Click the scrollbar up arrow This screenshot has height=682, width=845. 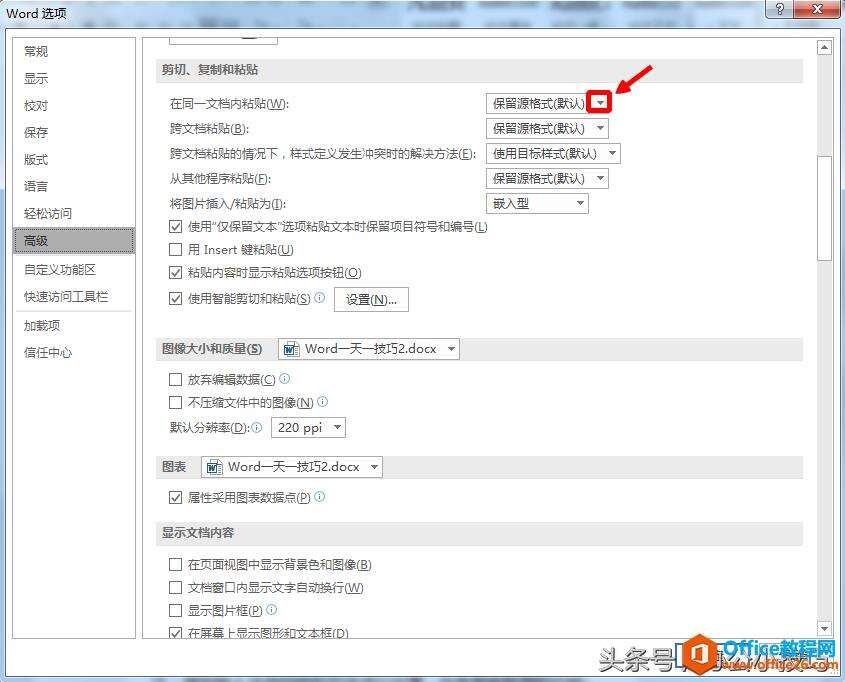click(824, 48)
